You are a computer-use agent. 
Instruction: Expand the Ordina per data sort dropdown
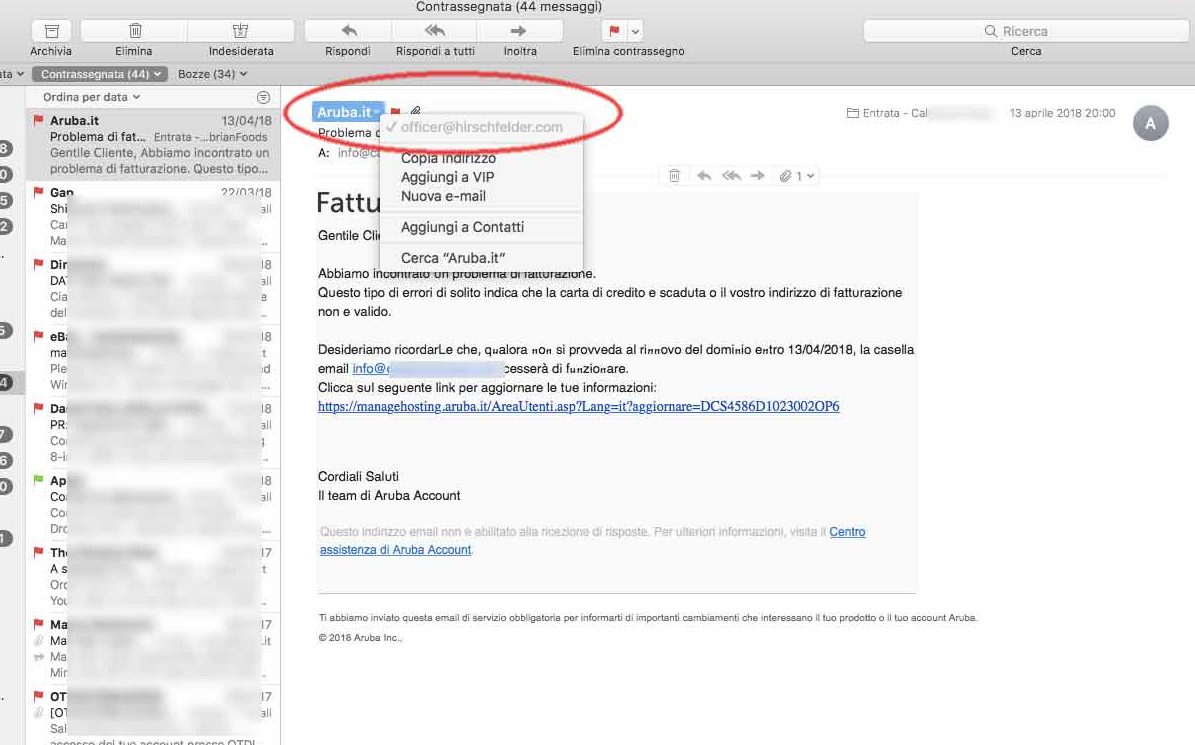91,97
